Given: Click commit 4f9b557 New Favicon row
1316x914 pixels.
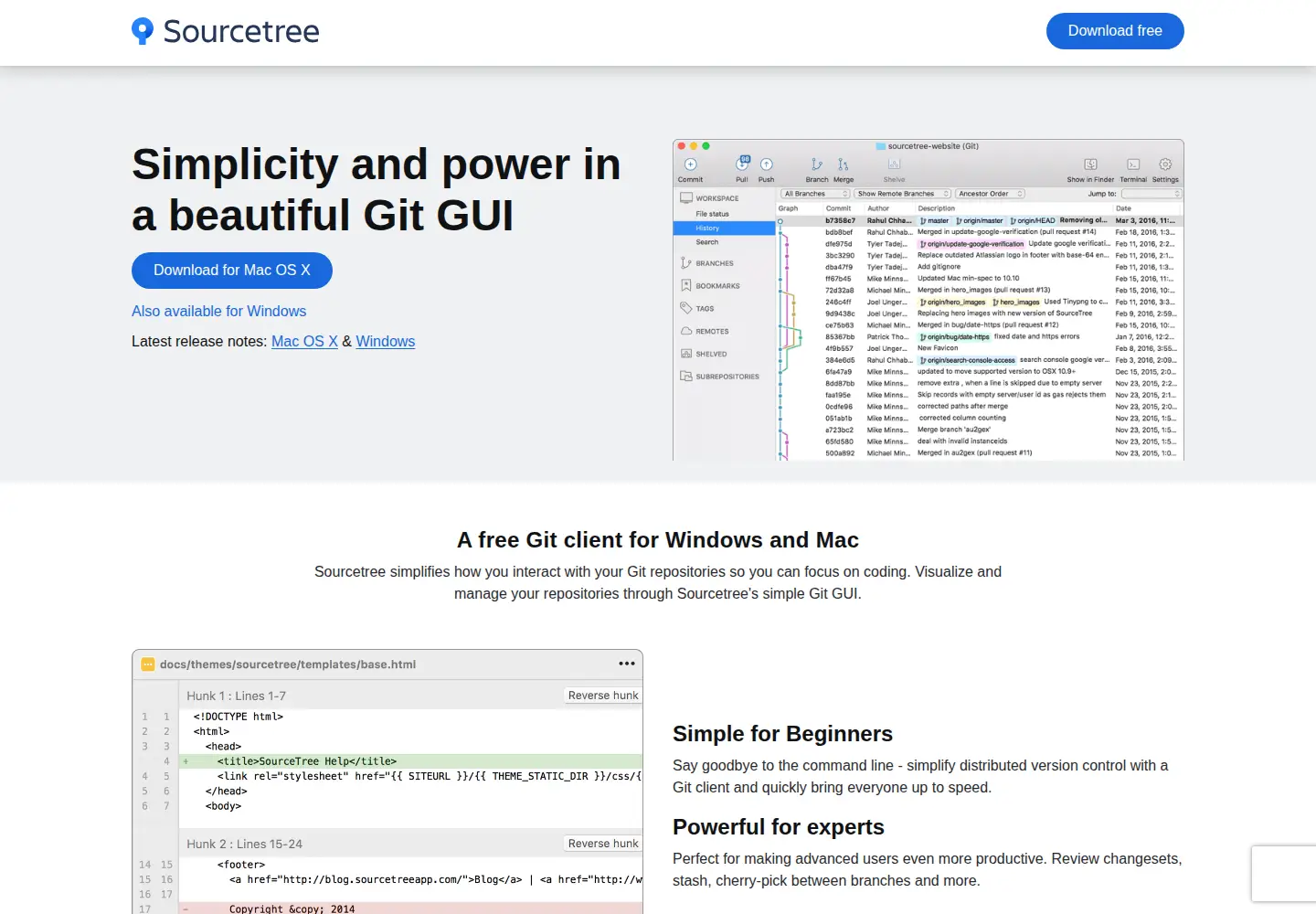Looking at the screenshot, I should 980,348.
